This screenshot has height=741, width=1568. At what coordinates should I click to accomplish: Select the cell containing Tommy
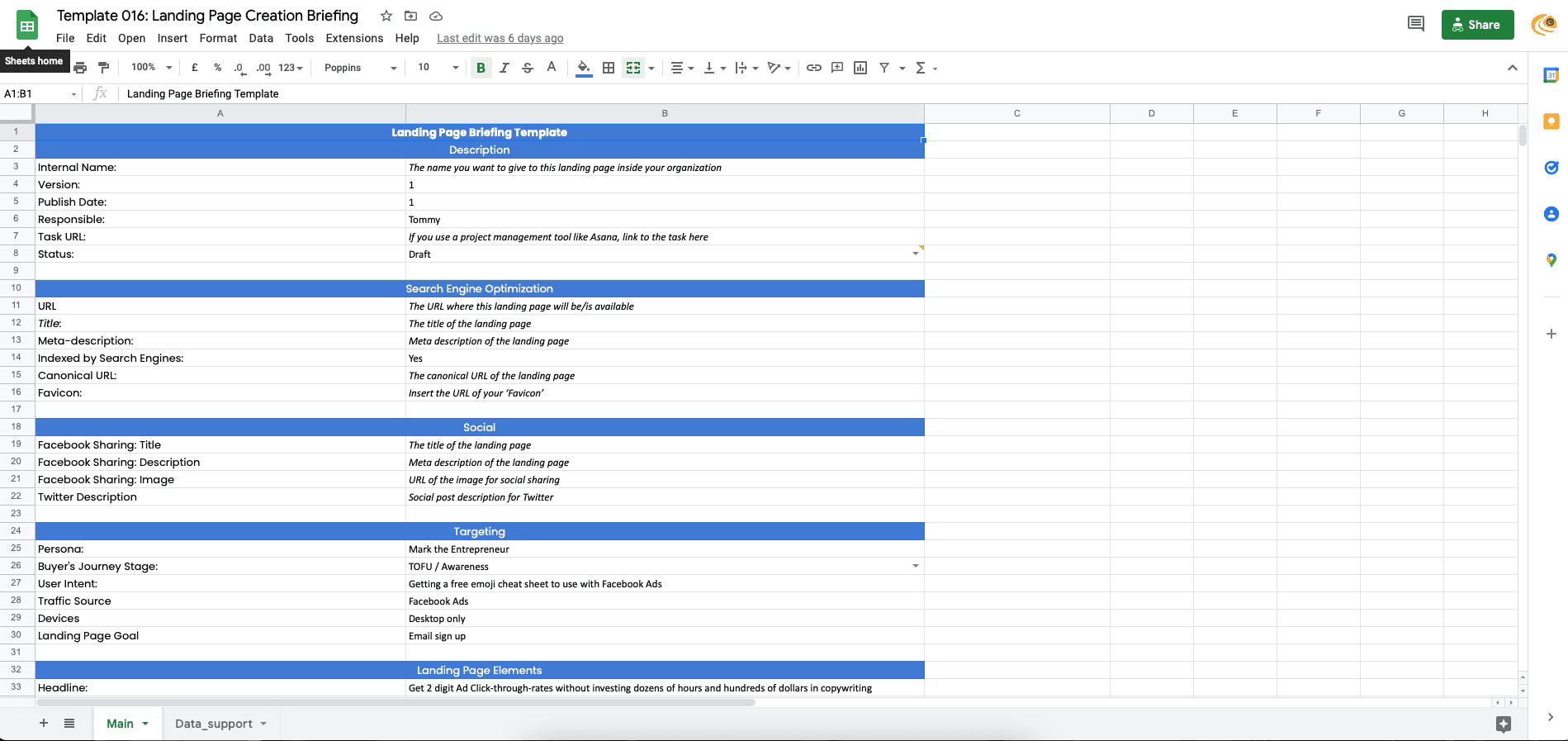pyautogui.click(x=665, y=219)
